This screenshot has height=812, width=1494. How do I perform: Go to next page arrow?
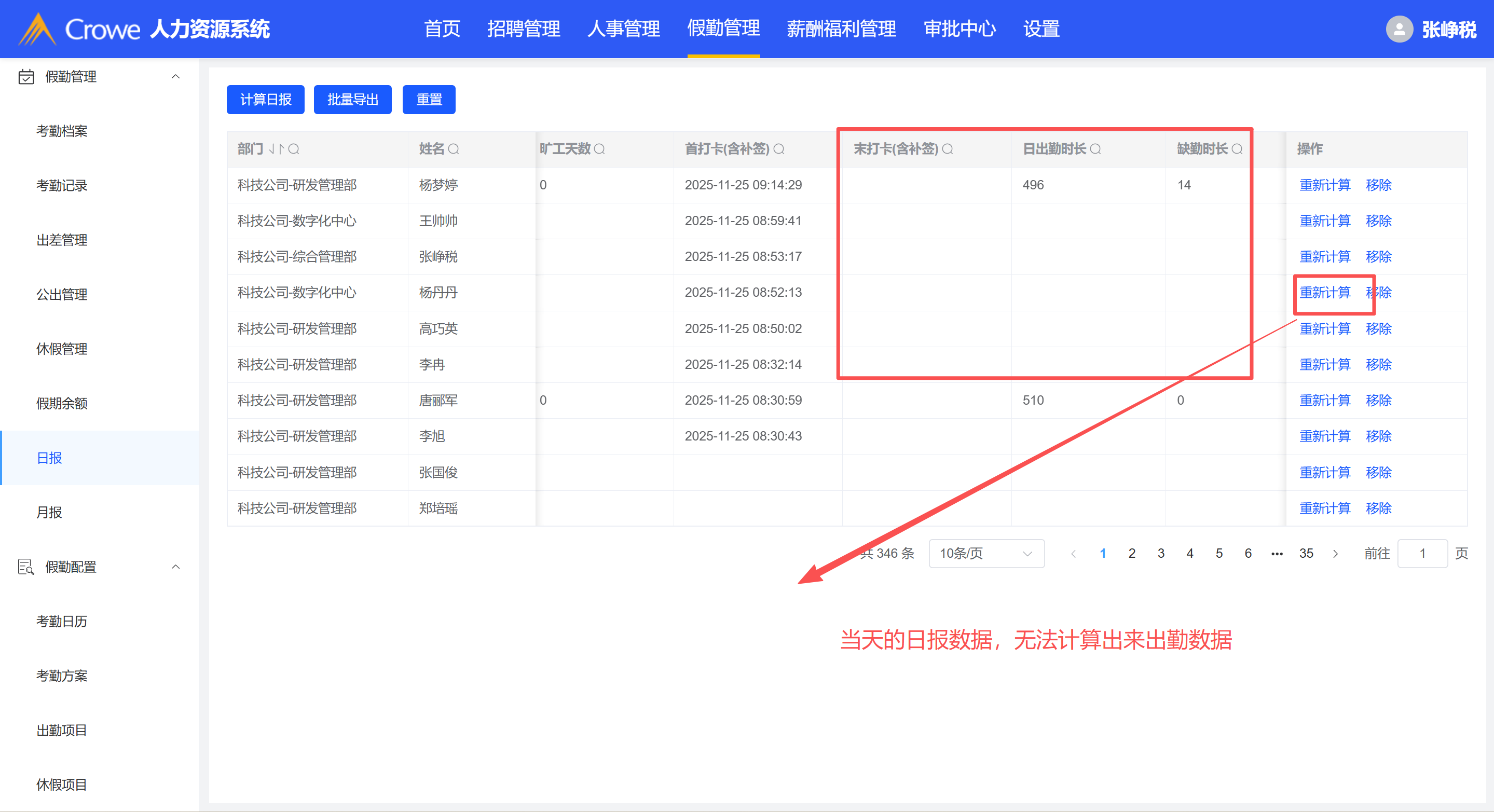pyautogui.click(x=1336, y=553)
